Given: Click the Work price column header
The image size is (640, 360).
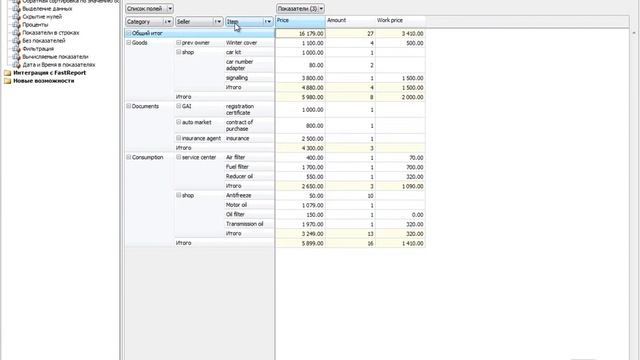Looking at the screenshot, I should point(400,21).
